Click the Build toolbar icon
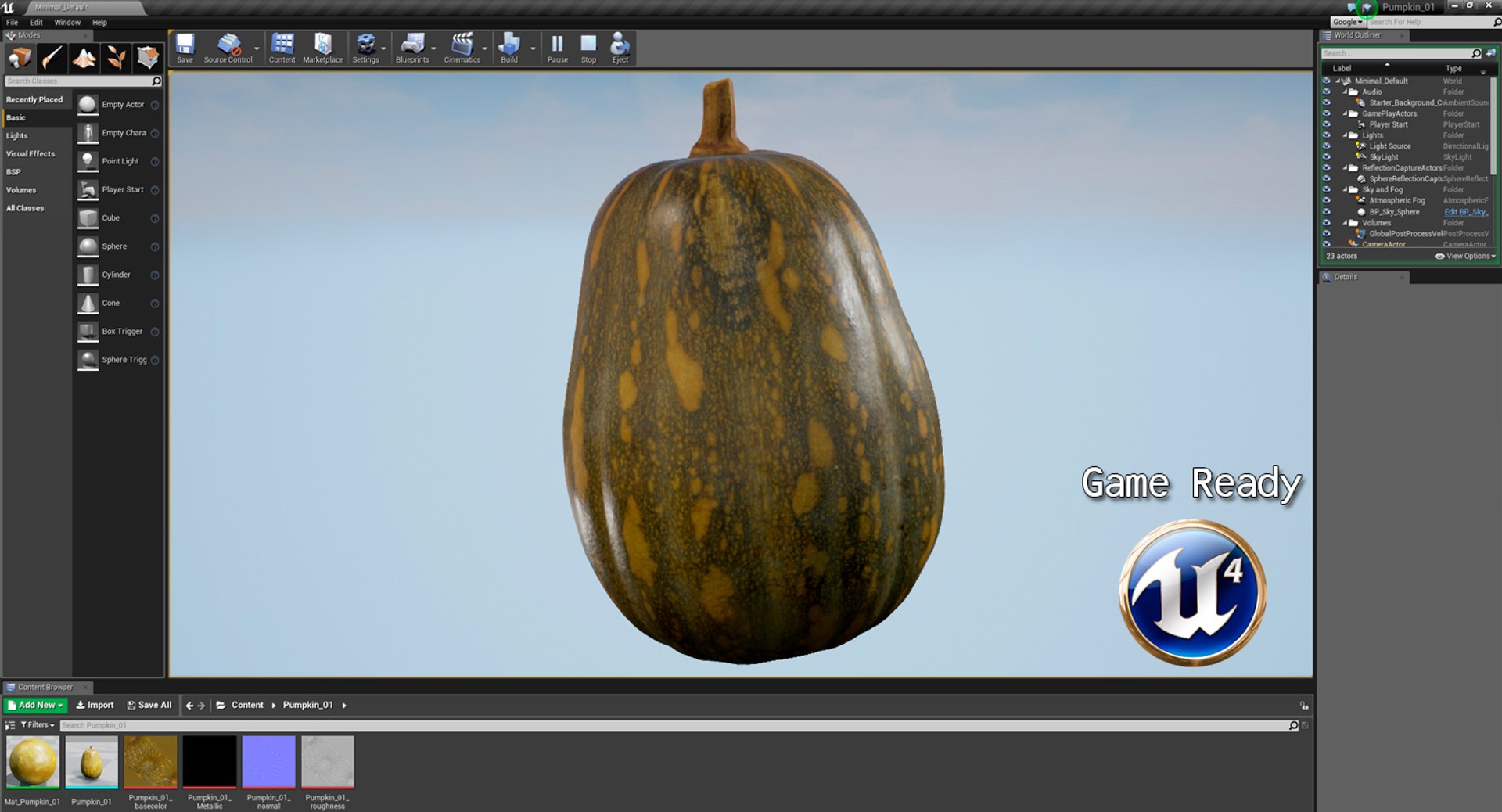The width and height of the screenshot is (1502, 812). (509, 48)
